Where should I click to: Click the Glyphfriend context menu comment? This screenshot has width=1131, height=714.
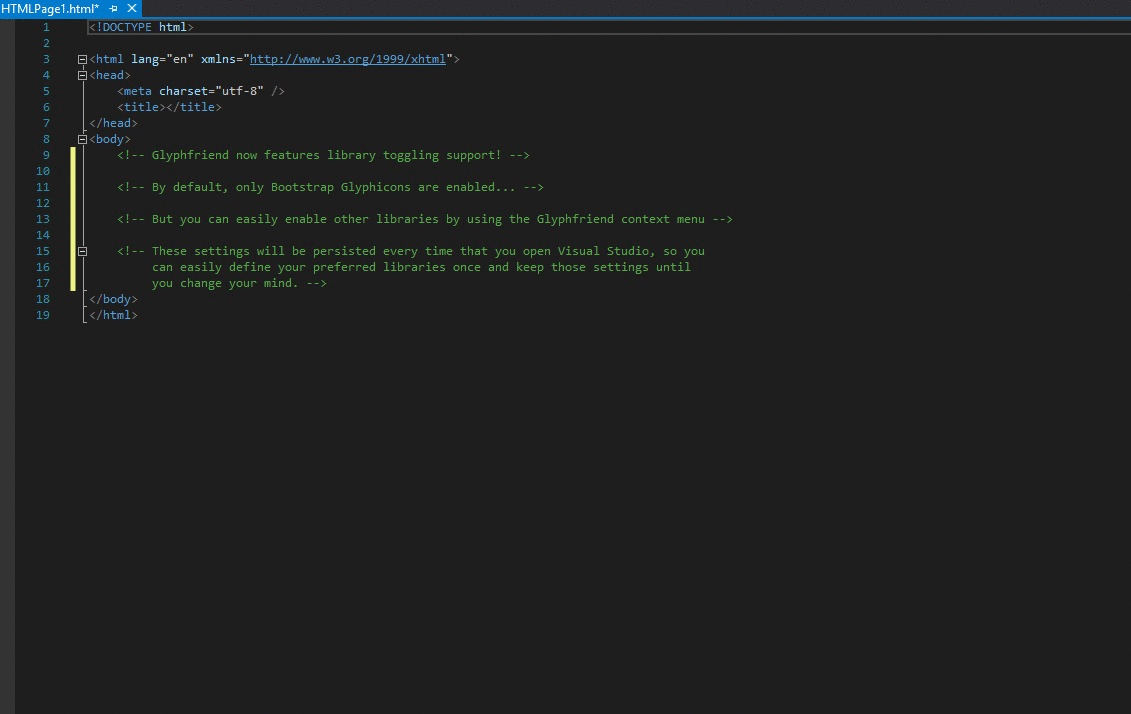[425, 219]
